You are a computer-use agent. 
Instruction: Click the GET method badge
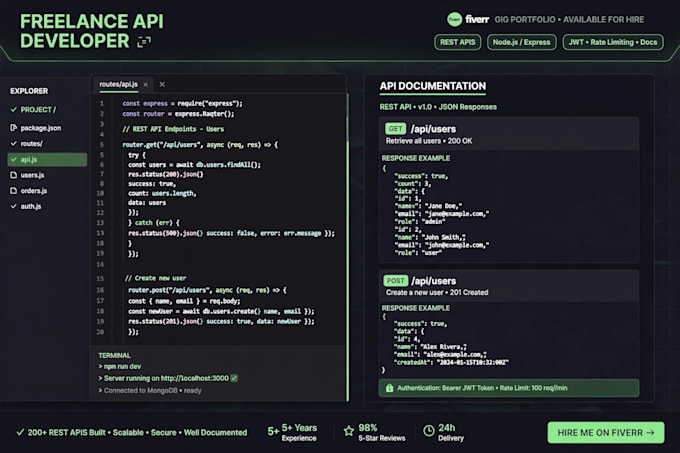[x=396, y=129]
